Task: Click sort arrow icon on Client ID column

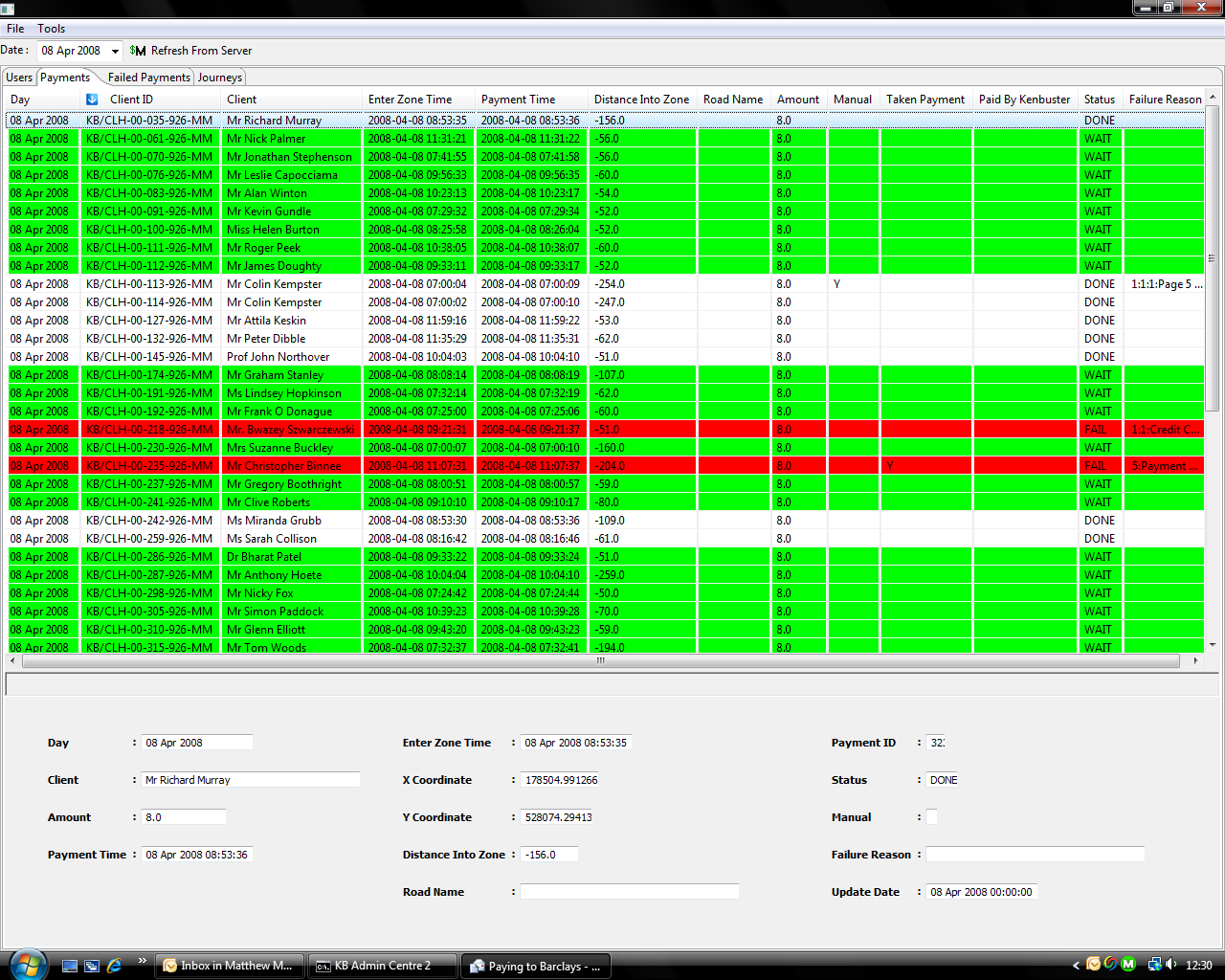Action: (92, 100)
